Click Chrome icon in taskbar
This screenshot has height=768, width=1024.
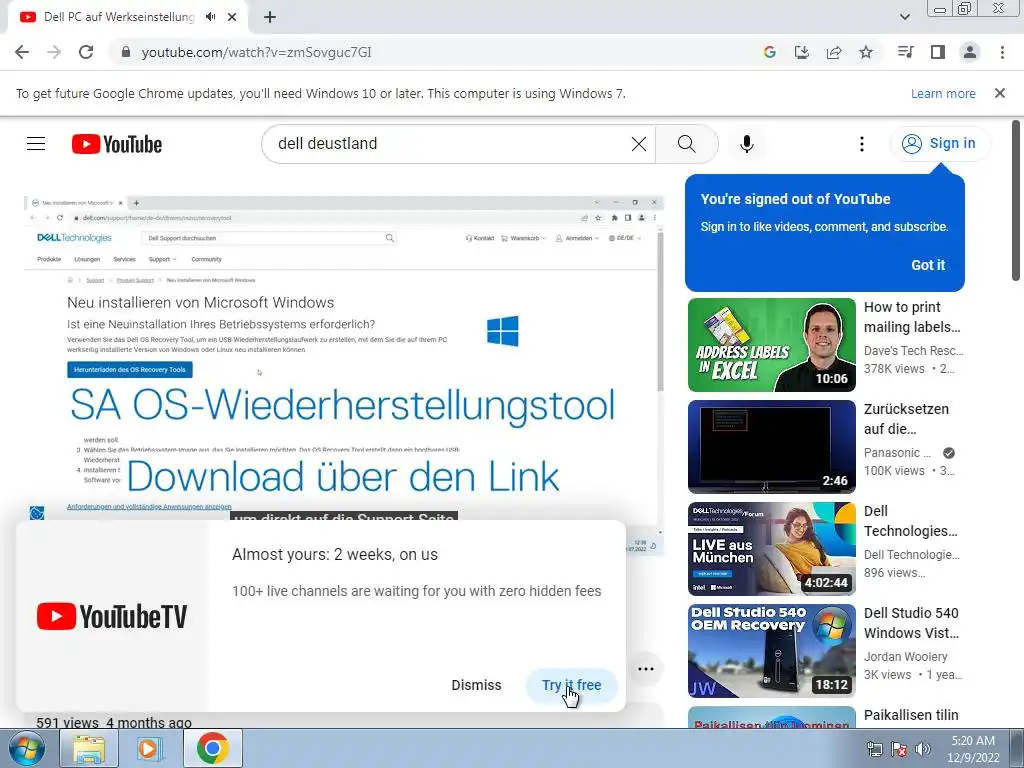click(212, 748)
